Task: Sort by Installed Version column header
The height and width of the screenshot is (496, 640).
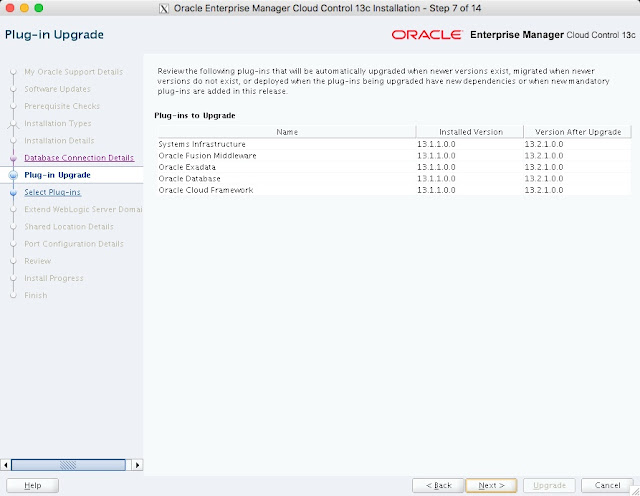Action: coord(470,132)
